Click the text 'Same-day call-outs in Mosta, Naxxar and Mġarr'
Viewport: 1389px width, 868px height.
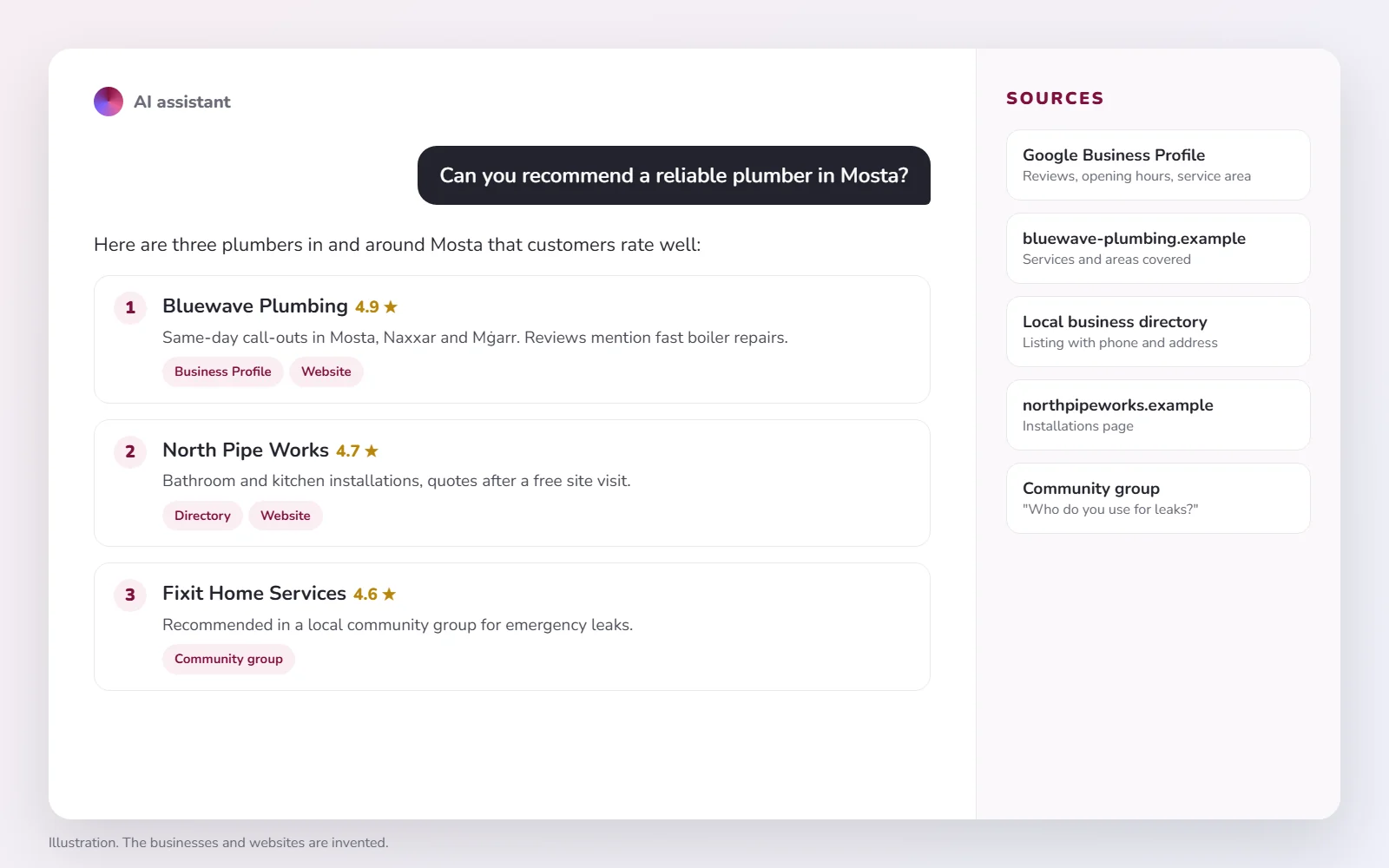[340, 338]
